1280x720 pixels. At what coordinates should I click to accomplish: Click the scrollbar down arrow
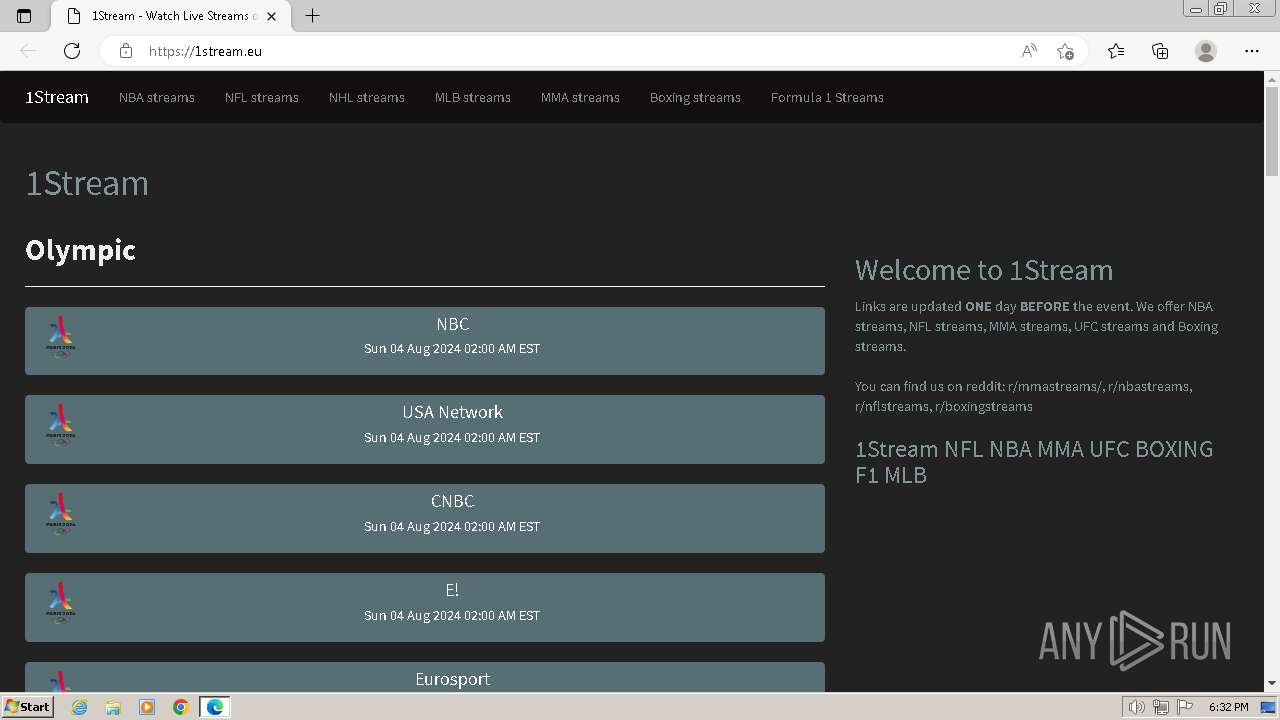[1272, 683]
